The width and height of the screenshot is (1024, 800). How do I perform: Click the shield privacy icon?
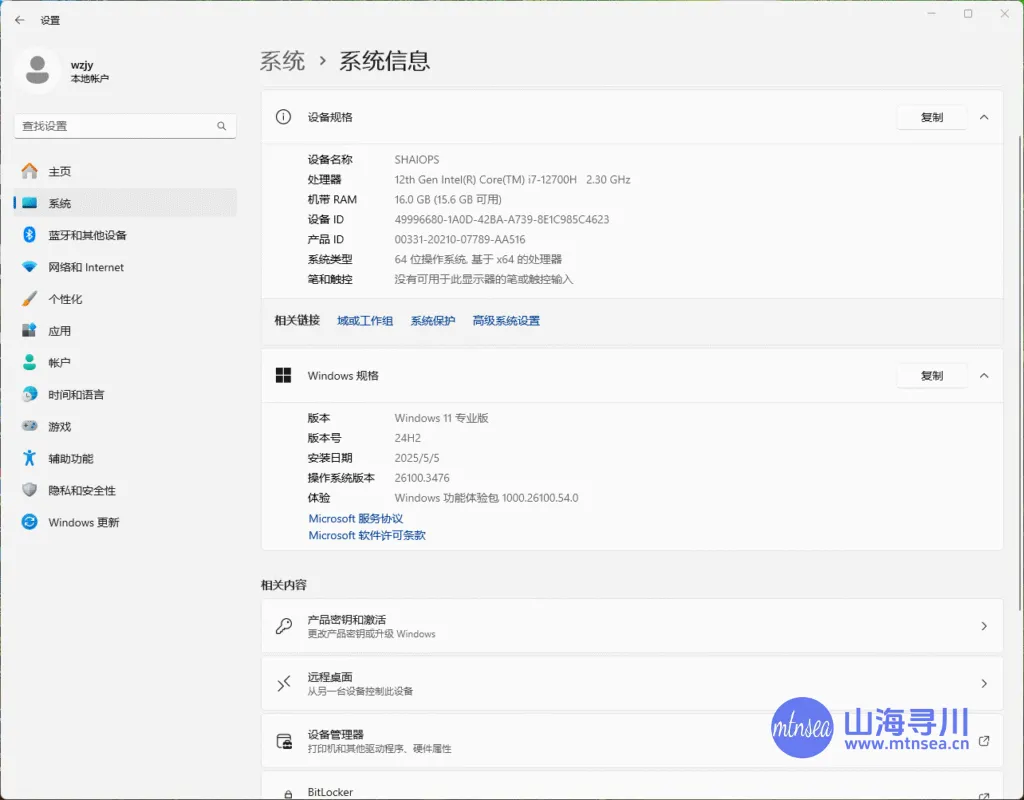click(29, 490)
